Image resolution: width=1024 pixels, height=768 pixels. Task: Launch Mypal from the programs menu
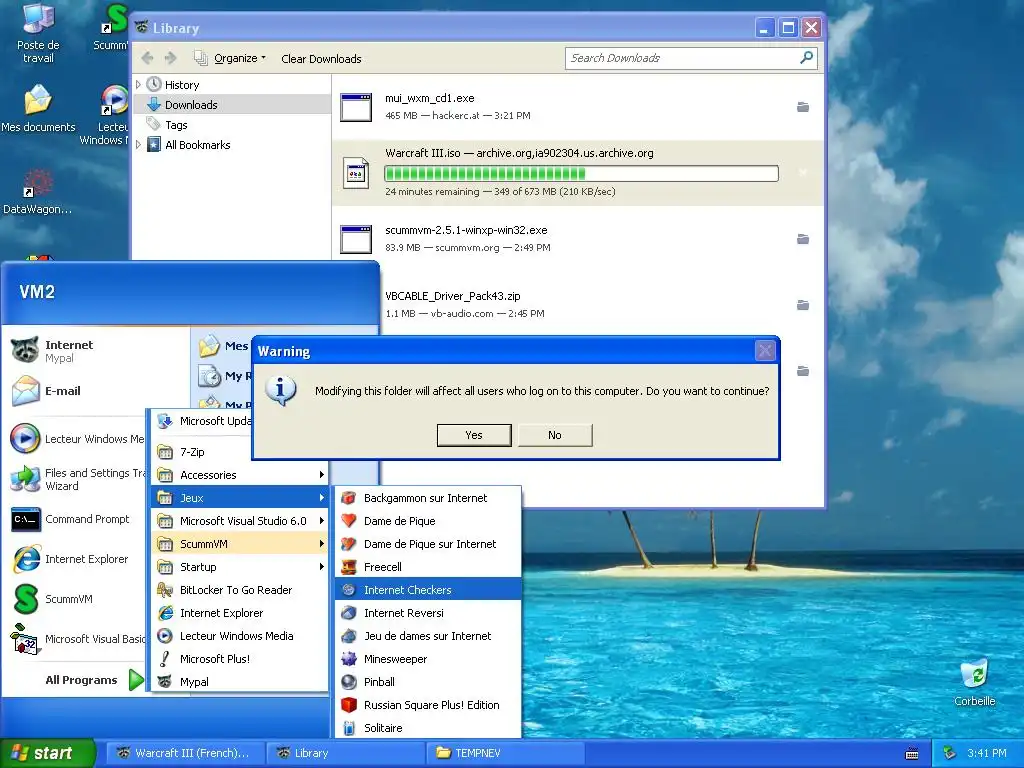click(239, 681)
